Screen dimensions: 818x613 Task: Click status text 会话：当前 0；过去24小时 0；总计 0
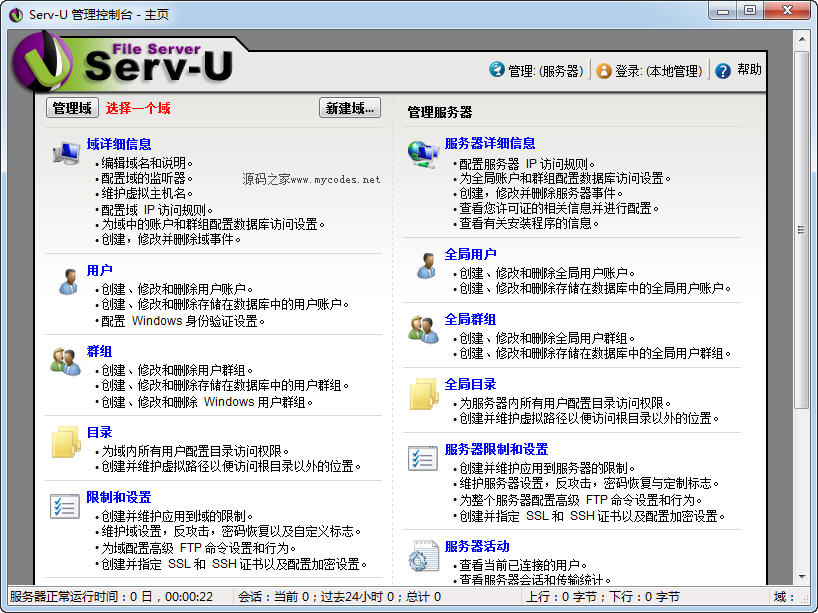[x=340, y=597]
